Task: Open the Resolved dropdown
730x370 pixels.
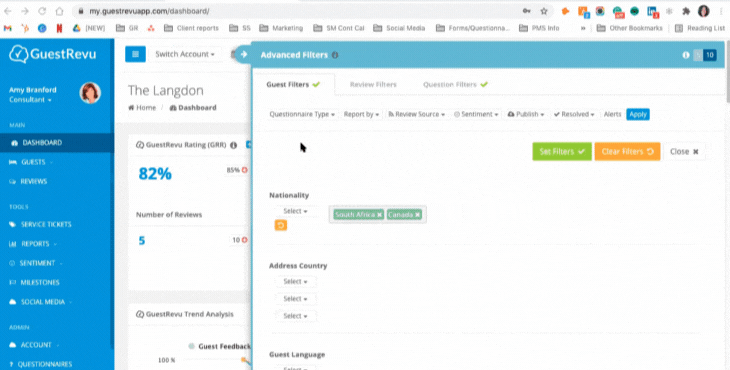Action: point(574,114)
